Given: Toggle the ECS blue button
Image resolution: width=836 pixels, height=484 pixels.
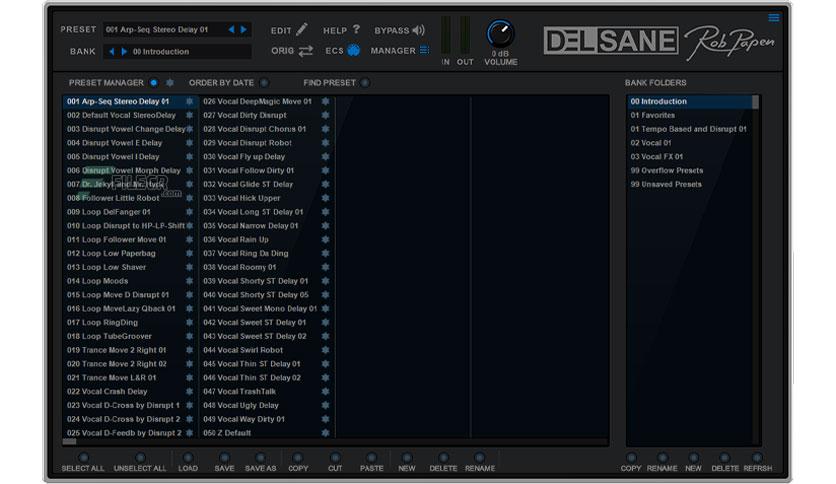Looking at the screenshot, I should pos(353,50).
